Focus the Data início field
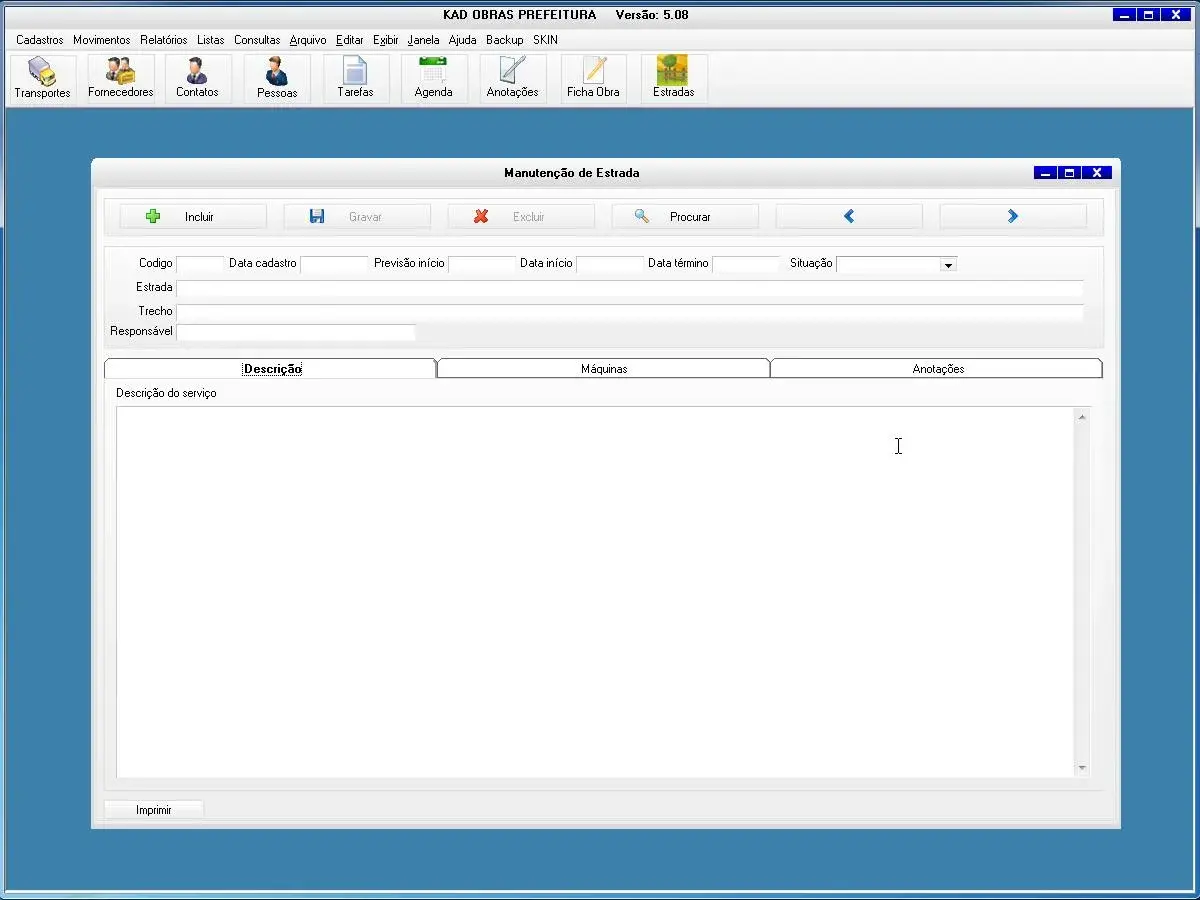1200x900 pixels. click(x=610, y=264)
